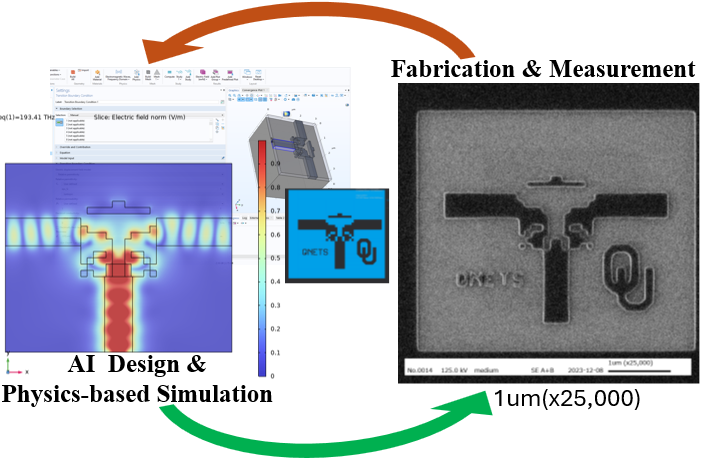Click zoom in icon in Graphics toolbar

click(x=230, y=95)
